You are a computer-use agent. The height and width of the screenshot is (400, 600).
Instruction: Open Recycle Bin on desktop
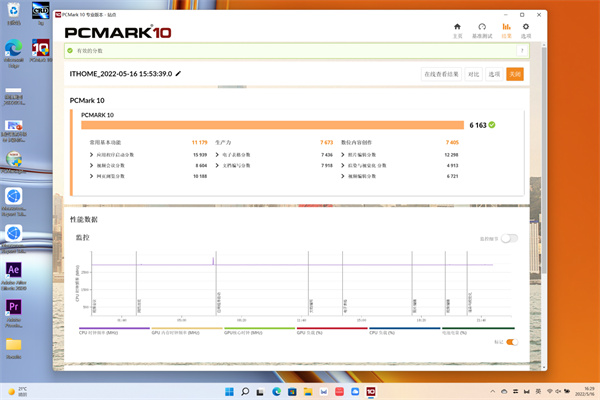(x=13, y=13)
